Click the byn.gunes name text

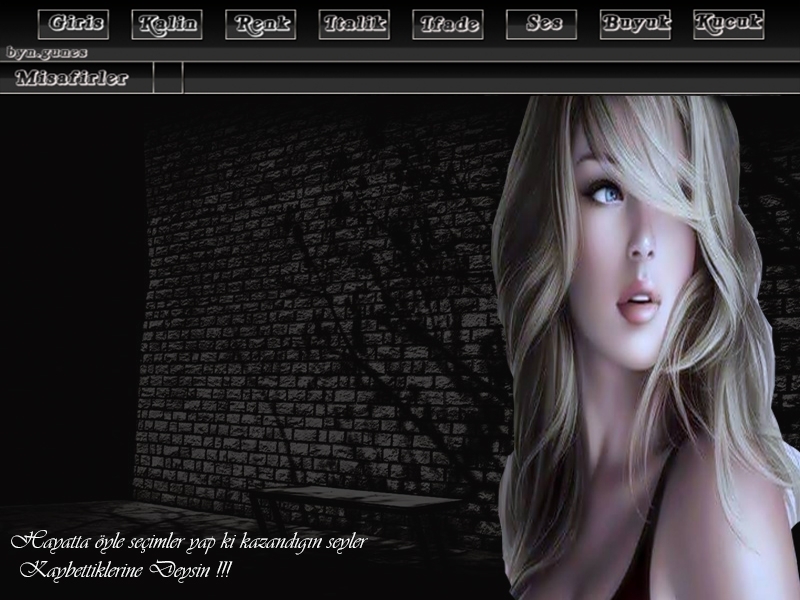pyautogui.click(x=46, y=53)
